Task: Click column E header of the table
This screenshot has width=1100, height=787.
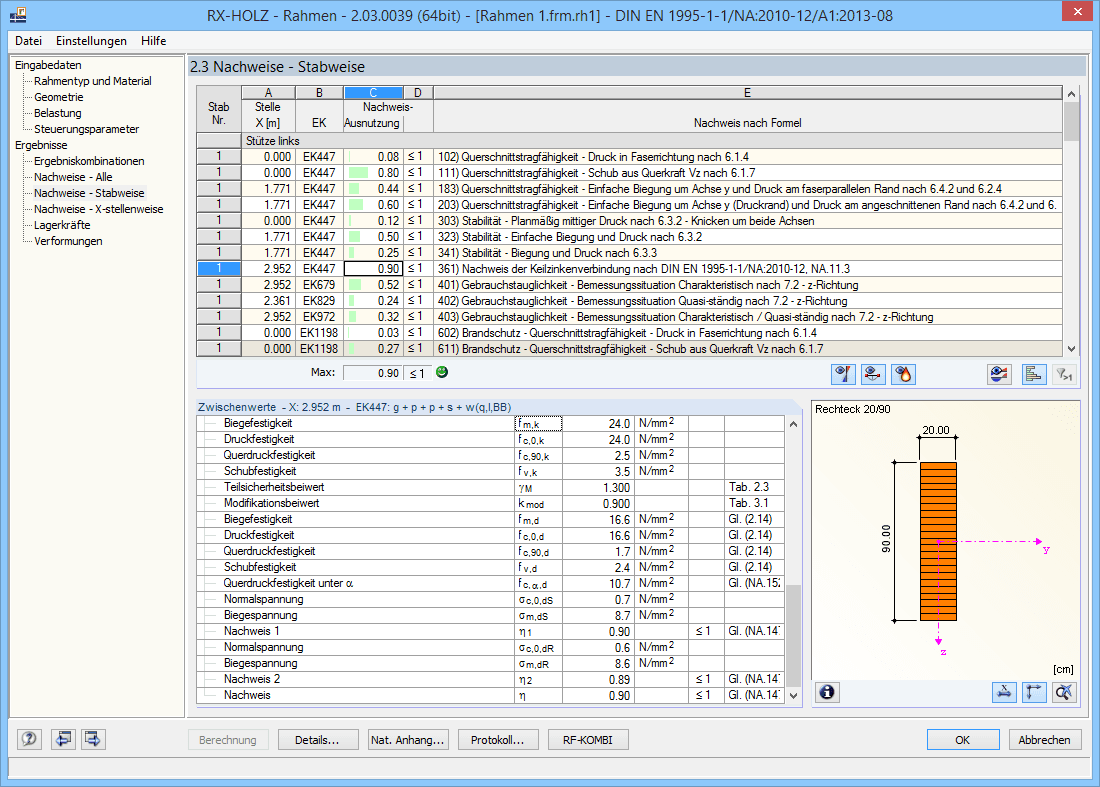Action: (747, 93)
